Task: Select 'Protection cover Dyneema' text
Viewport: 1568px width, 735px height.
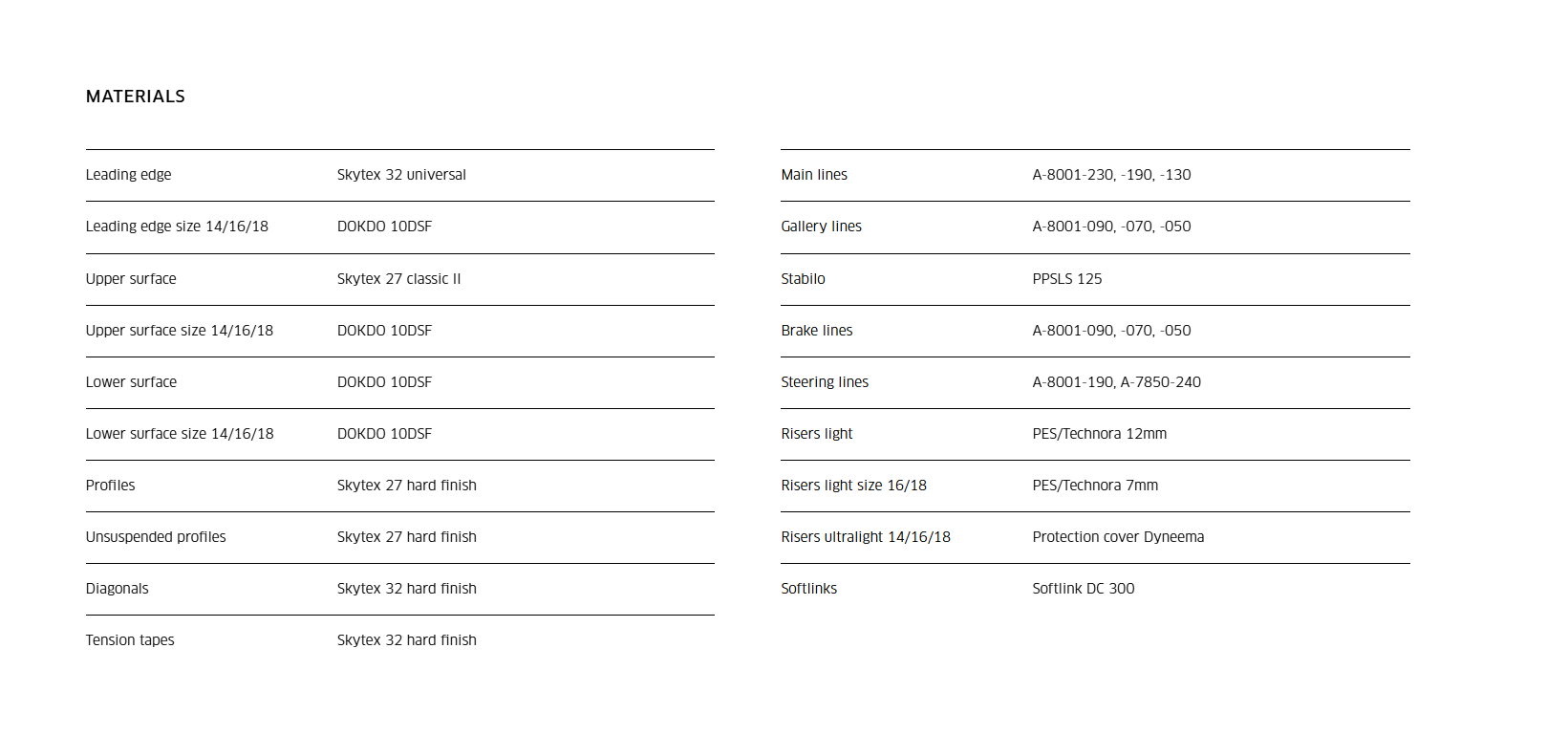Action: pos(1118,537)
